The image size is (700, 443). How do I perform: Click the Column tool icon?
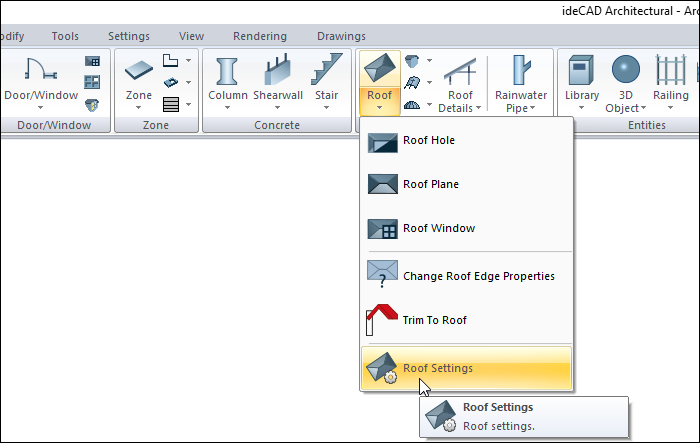[x=227, y=71]
